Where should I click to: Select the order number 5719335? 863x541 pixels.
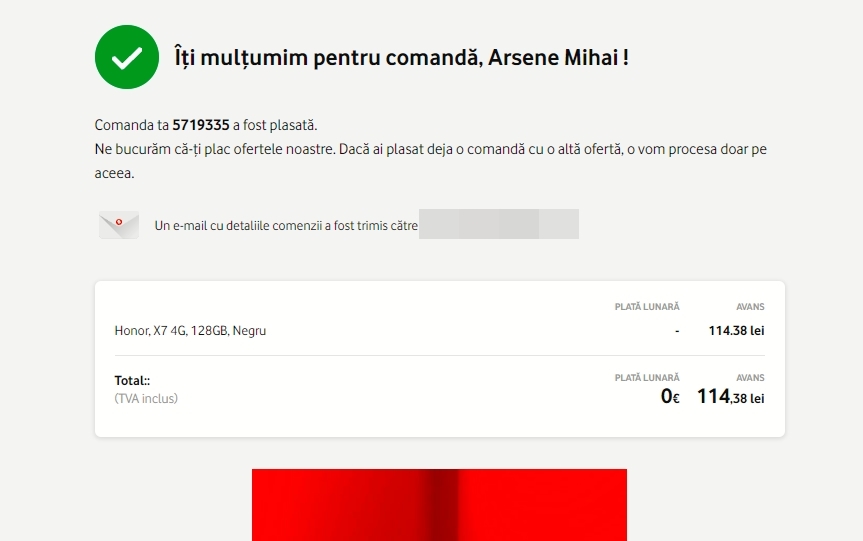(x=201, y=125)
